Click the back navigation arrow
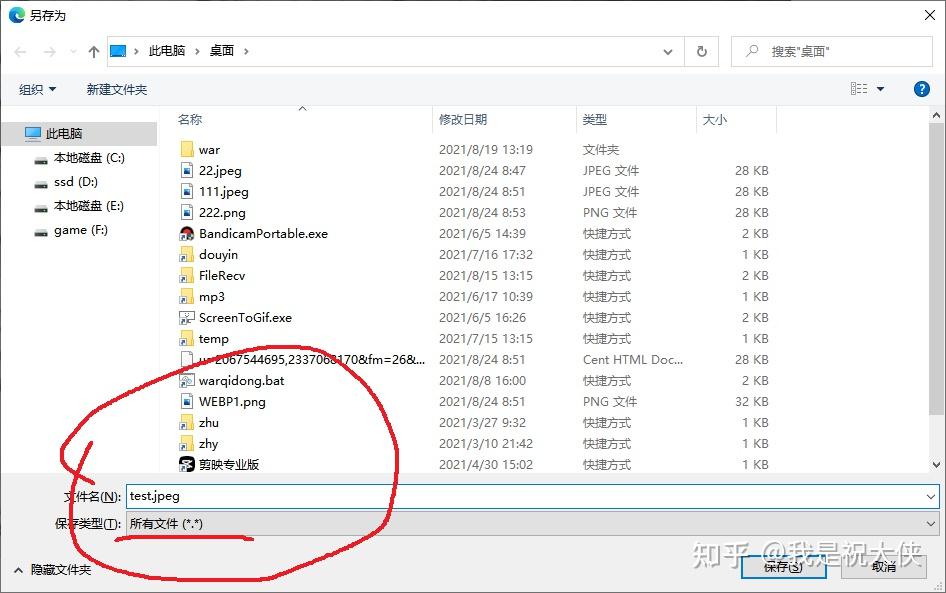Viewport: 946px width, 593px height. pyautogui.click(x=20, y=51)
